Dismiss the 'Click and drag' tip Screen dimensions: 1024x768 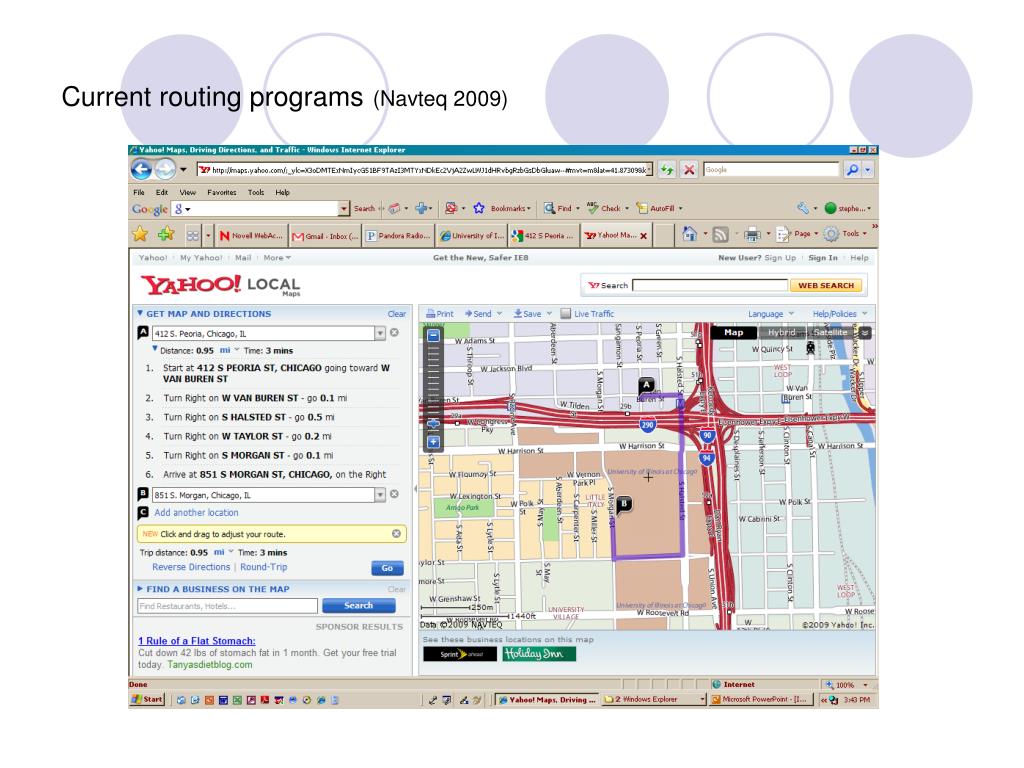click(x=396, y=534)
